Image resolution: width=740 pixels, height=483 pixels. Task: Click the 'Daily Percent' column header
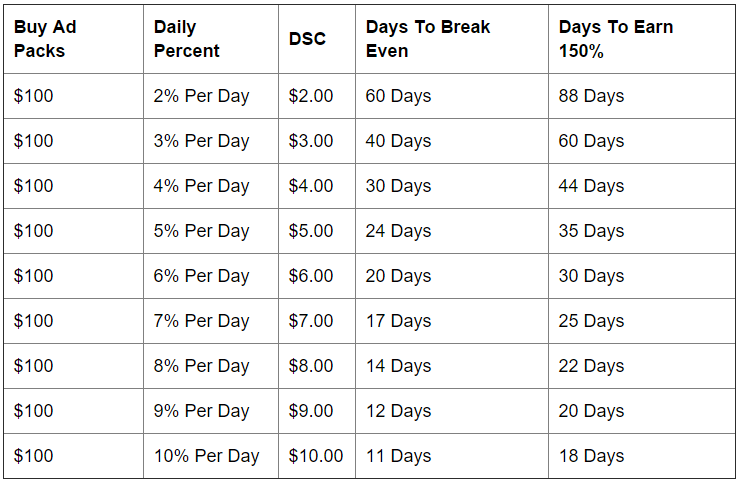pos(187,39)
